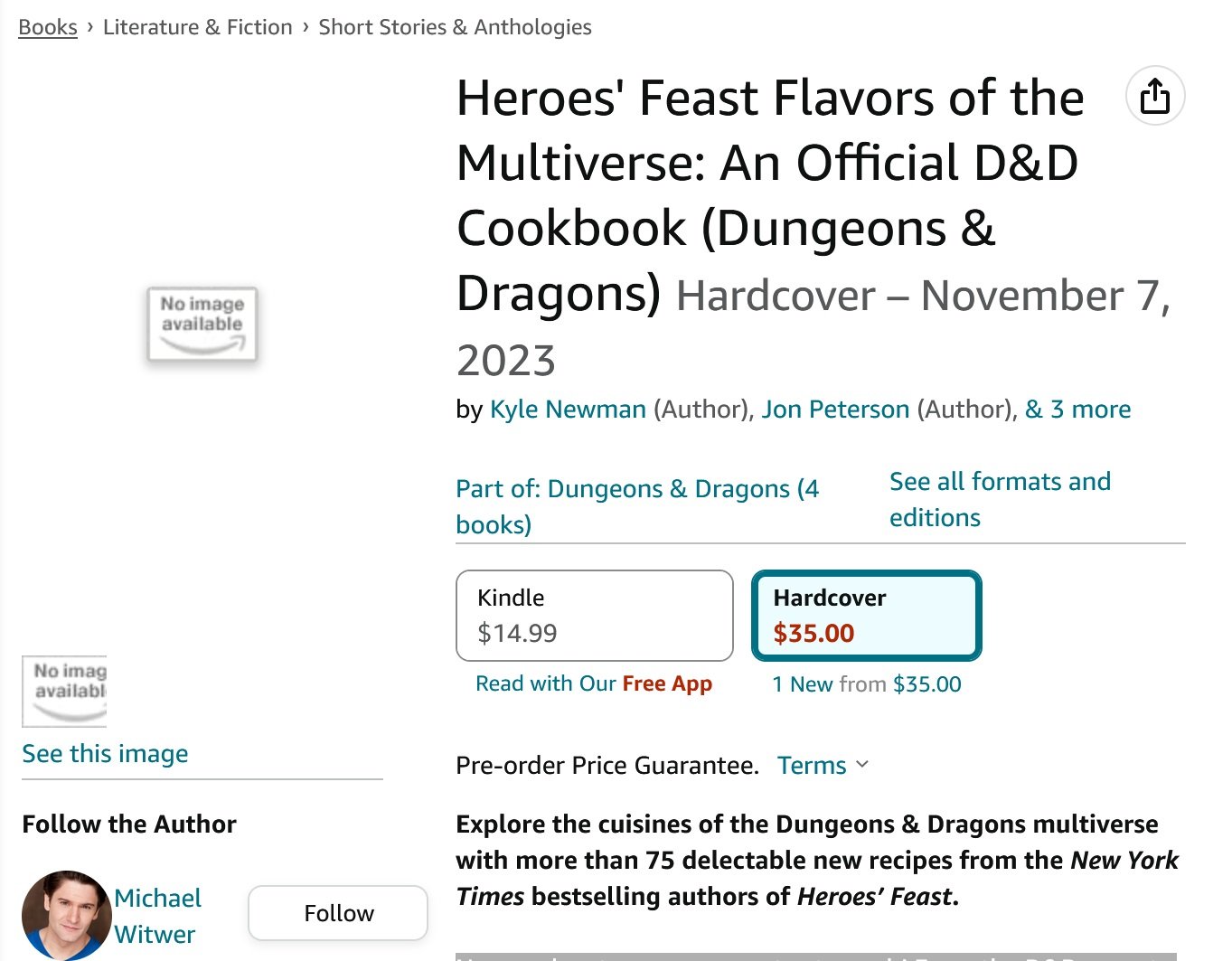Click Read with Our Free App link
1232x961 pixels.
click(594, 683)
